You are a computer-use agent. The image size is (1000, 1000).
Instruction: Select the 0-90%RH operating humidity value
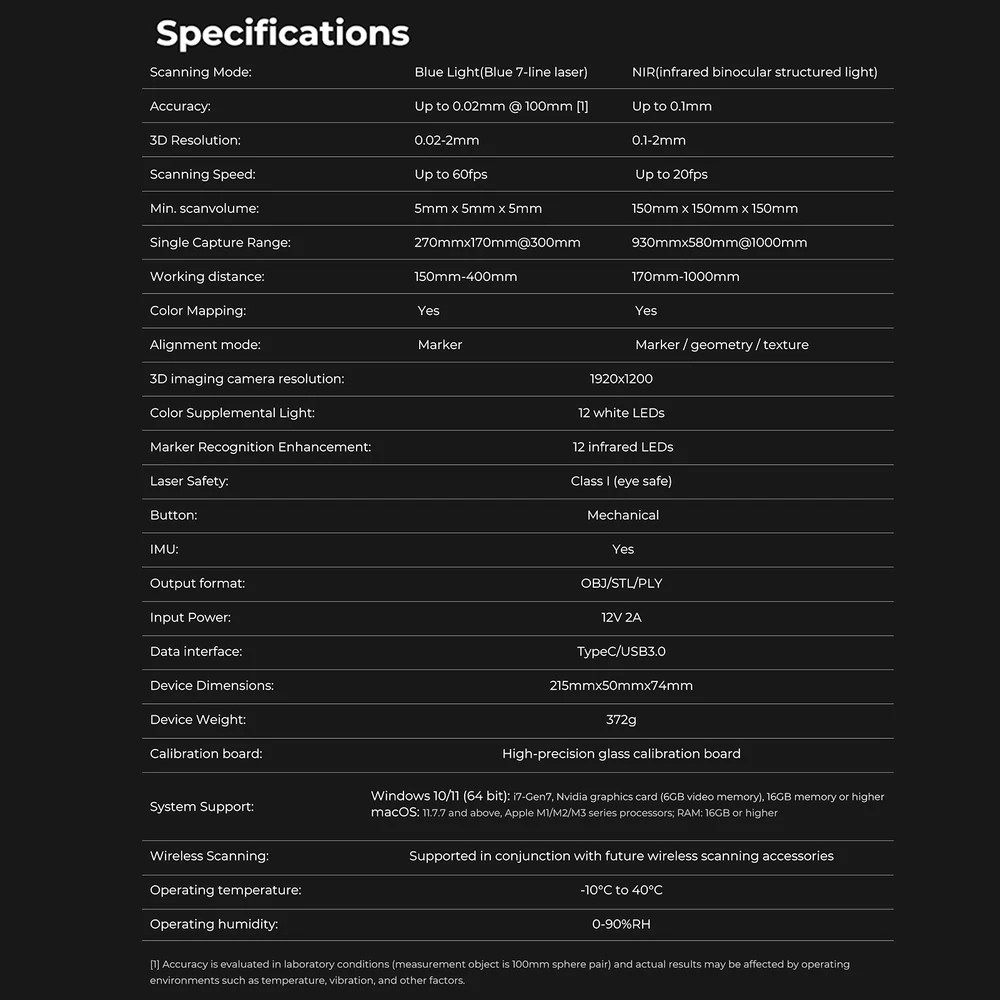621,924
